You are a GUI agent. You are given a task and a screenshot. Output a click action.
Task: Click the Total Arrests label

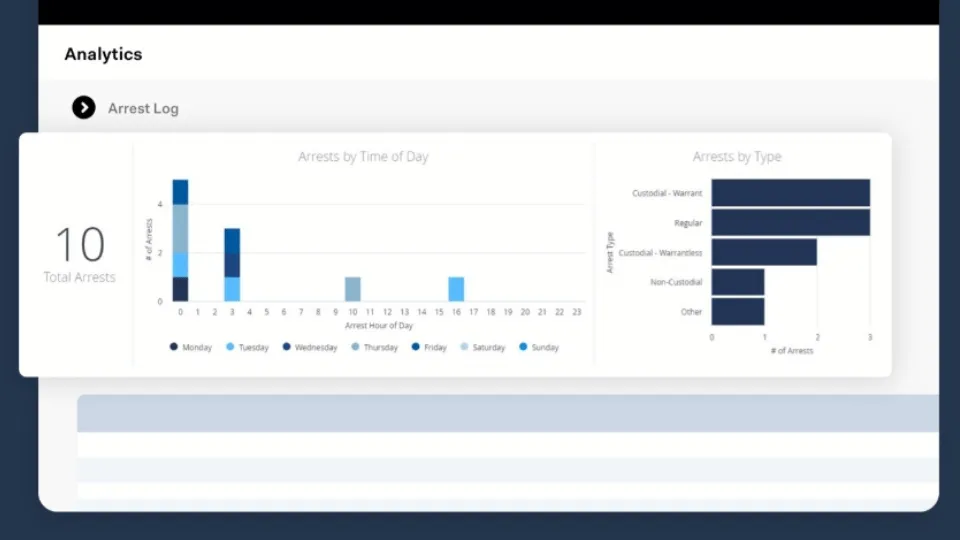click(x=80, y=277)
